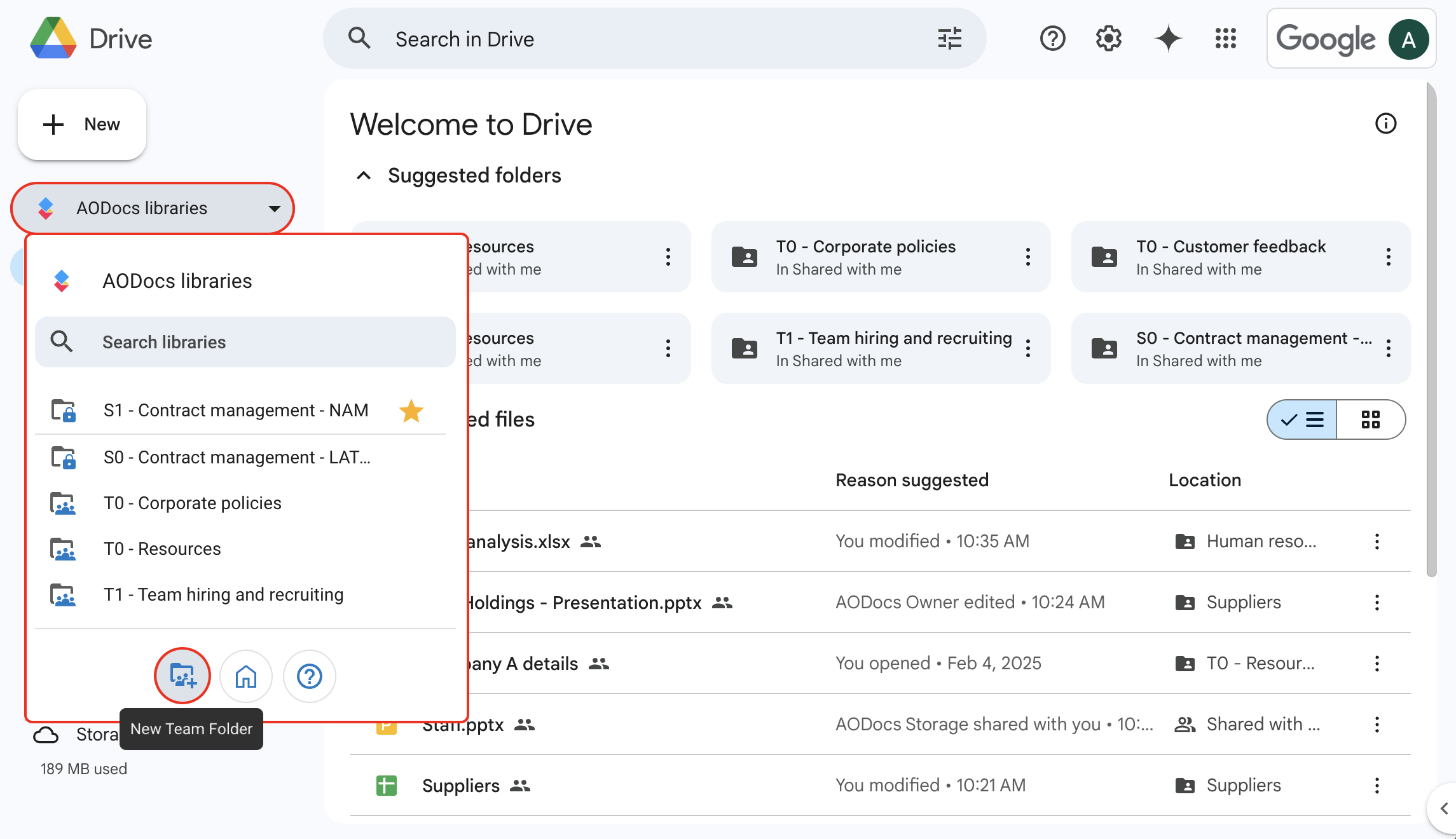Click the main vertical scrollbar
1456x839 pixels.
[1431, 331]
